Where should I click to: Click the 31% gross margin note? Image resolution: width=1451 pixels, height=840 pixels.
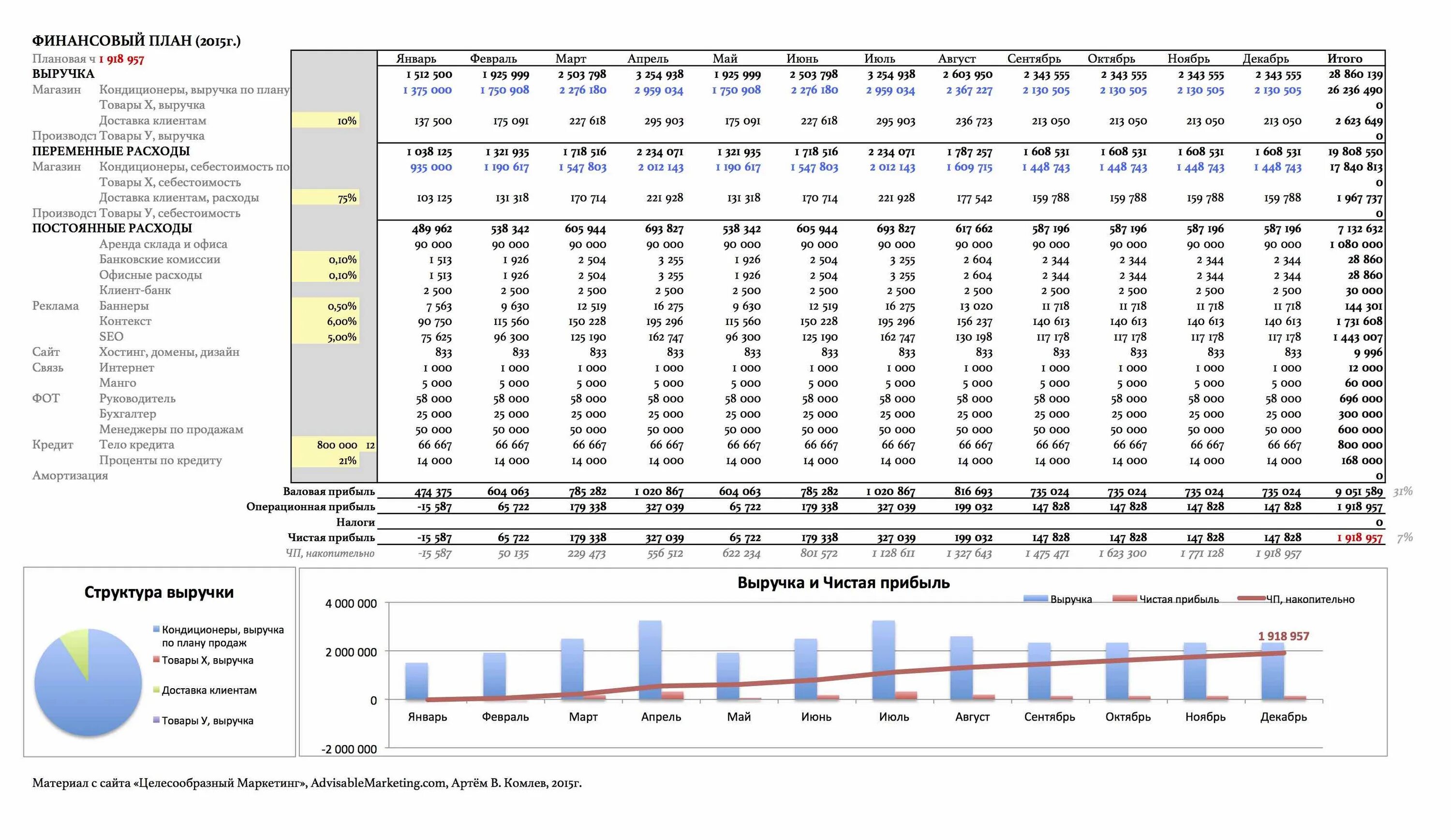pos(1403,491)
